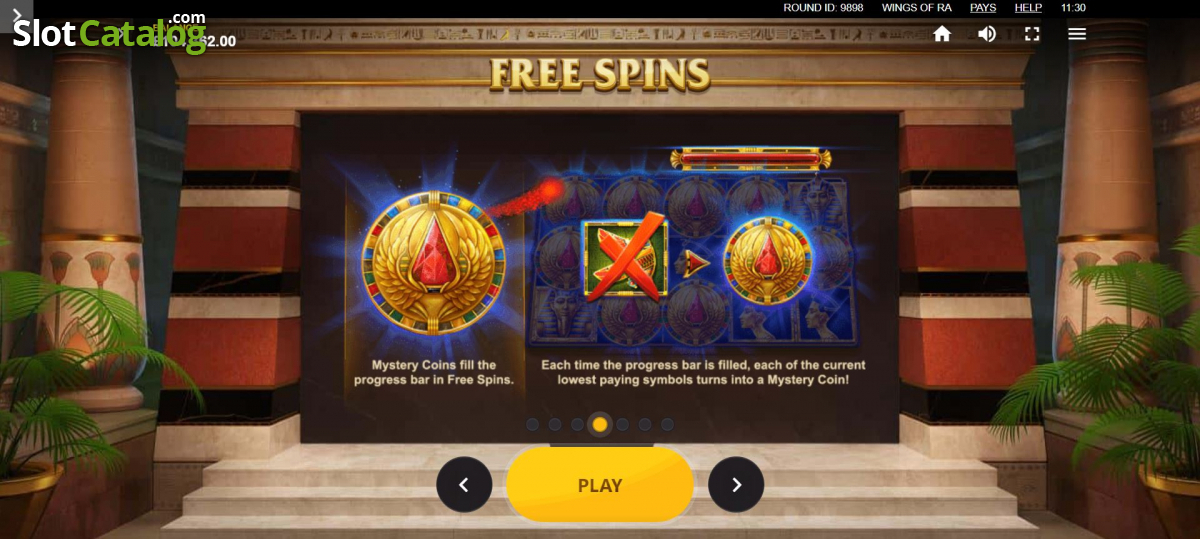Click the home icon in top bar
This screenshot has height=539, width=1200.
pyautogui.click(x=942, y=34)
